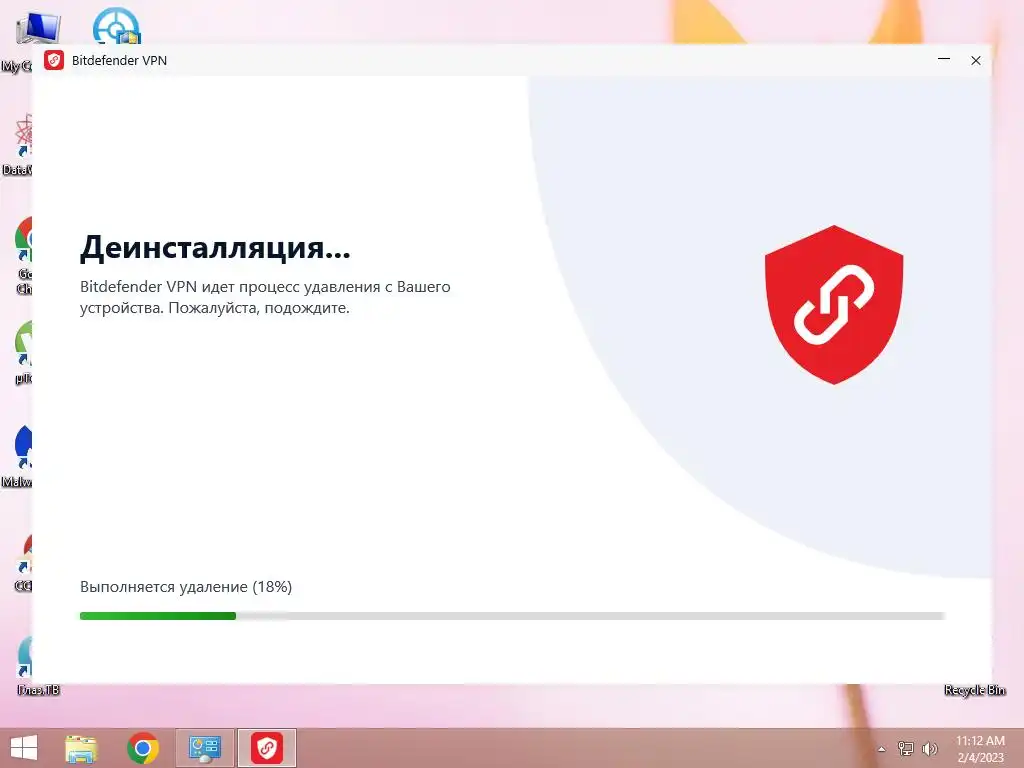Open the Control Panel taskbar item

pos(205,748)
